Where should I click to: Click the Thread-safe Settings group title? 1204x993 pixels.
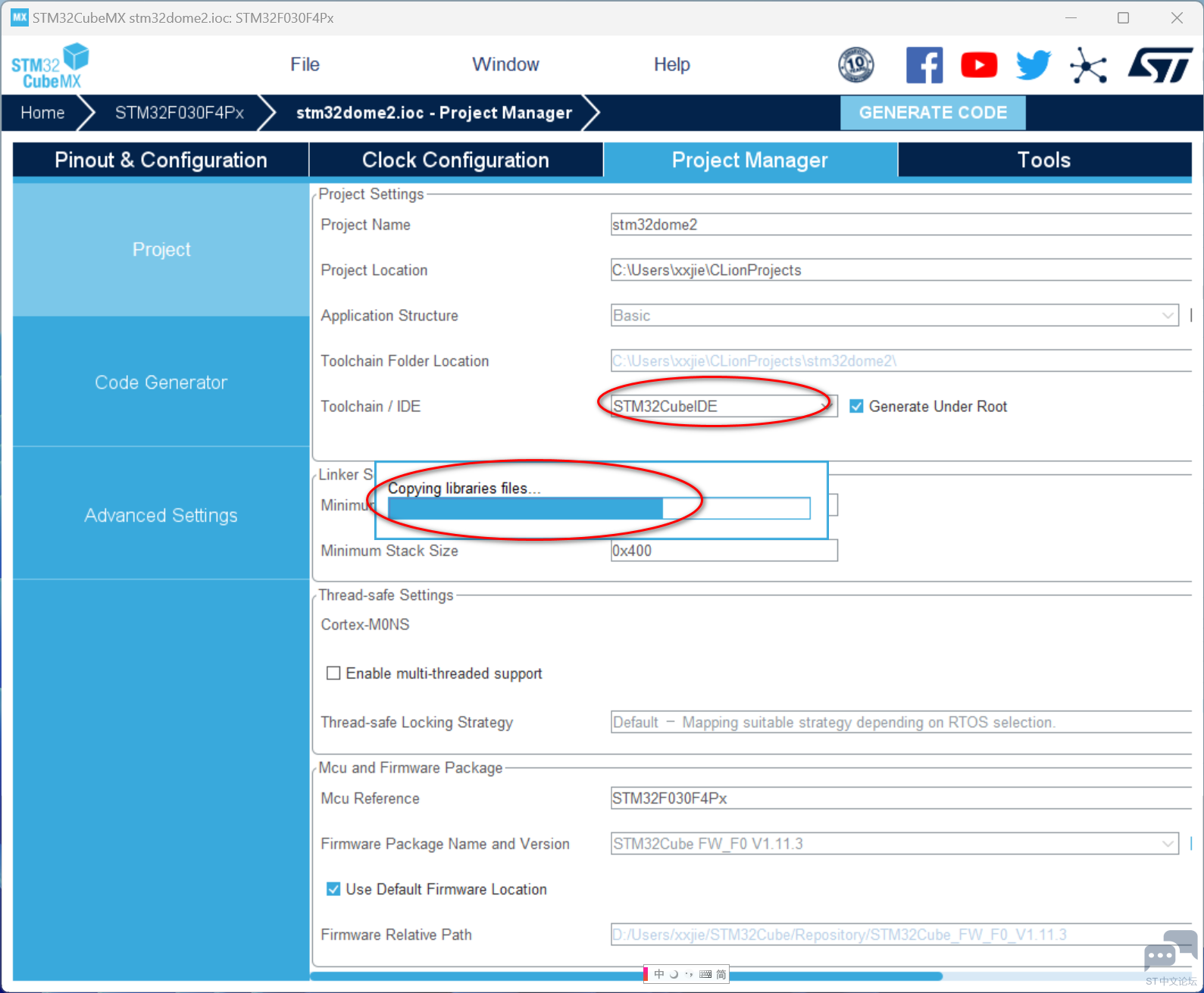click(x=386, y=595)
